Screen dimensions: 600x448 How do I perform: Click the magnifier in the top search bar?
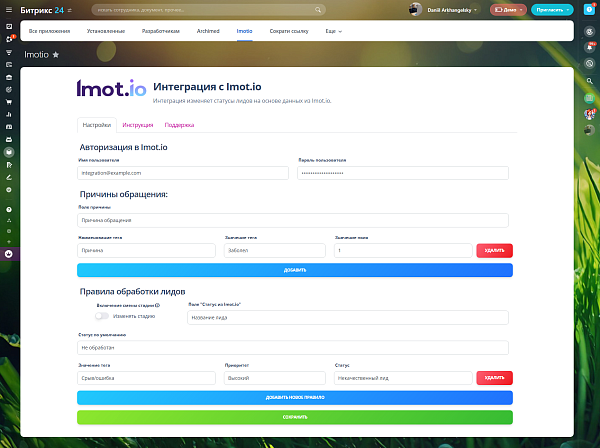tap(318, 10)
